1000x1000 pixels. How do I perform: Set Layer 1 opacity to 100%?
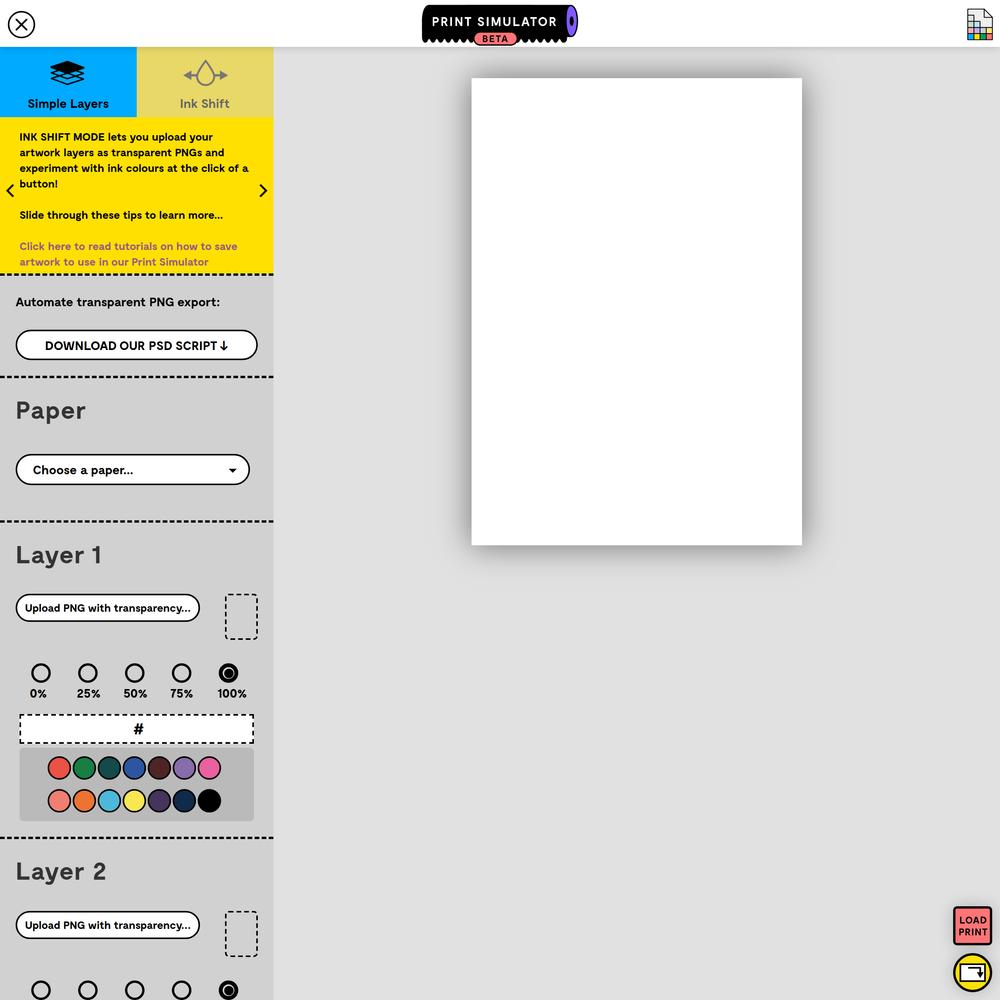pos(228,673)
